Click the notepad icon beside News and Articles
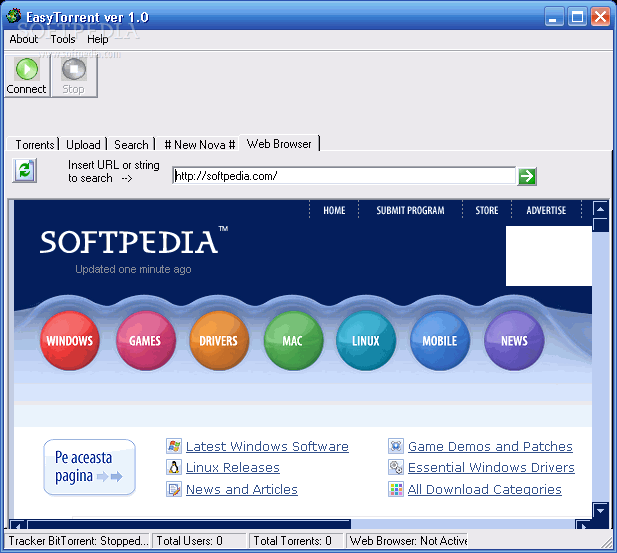 (174, 489)
